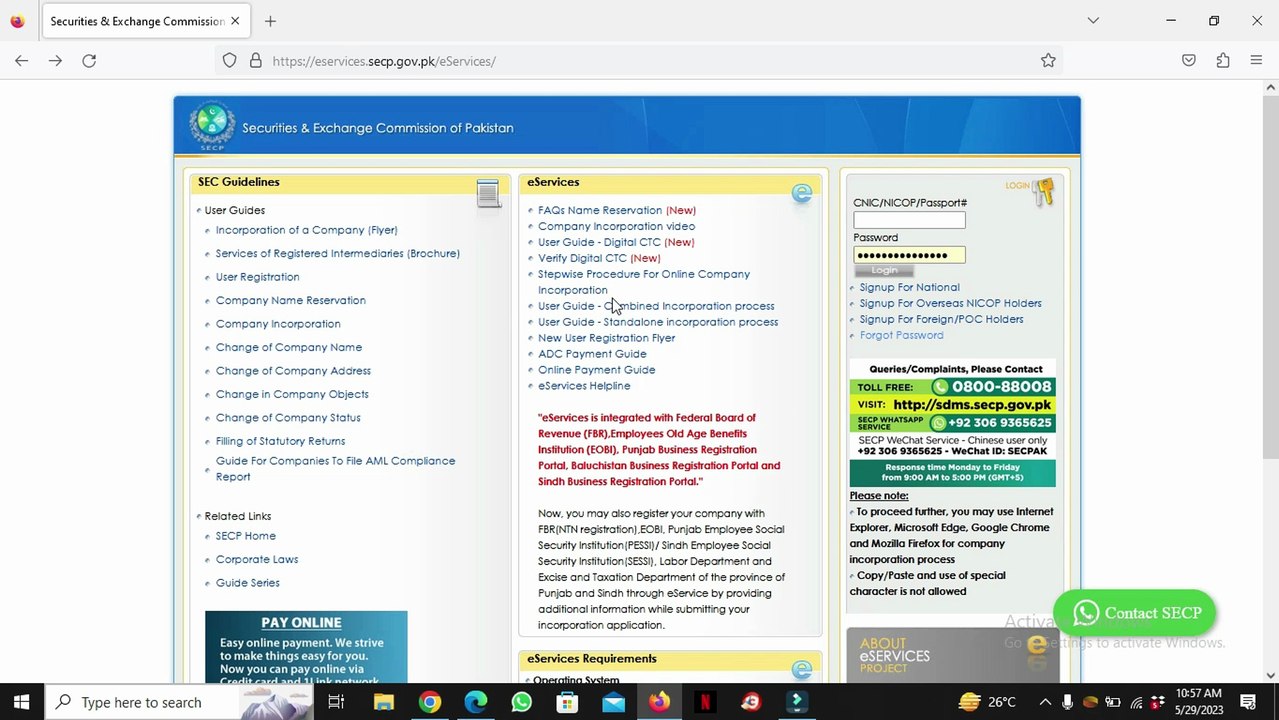Viewport: 1279px width, 720px height.
Task: Open Guide For Companies To File AML Compliance Report
Action: click(335, 469)
